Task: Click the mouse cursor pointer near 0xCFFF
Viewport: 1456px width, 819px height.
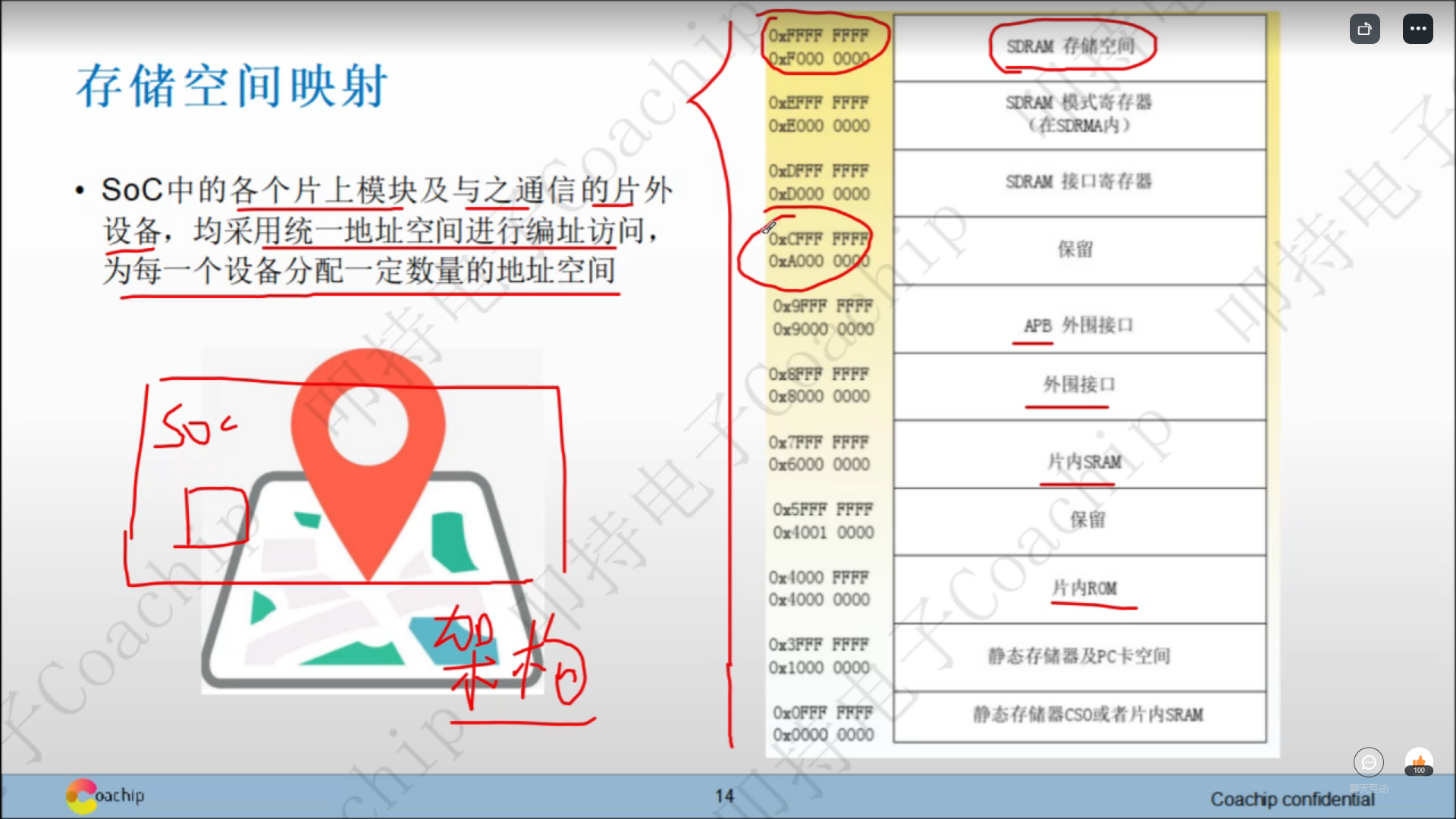Action: tap(768, 228)
